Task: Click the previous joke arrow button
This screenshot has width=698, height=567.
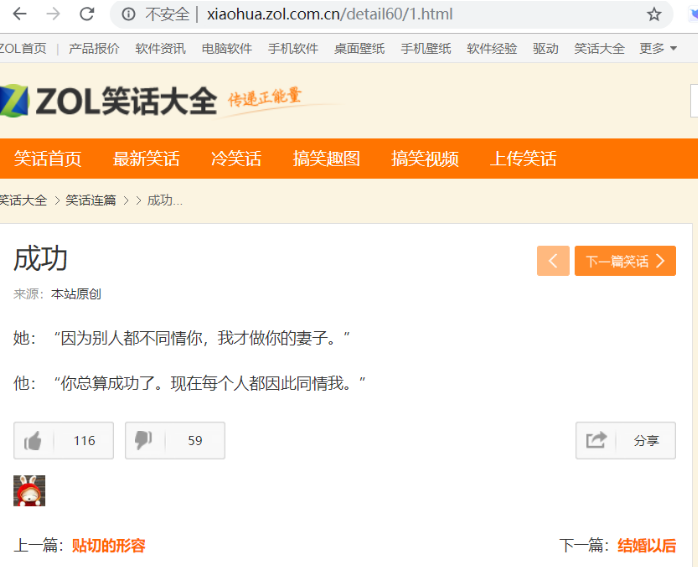Action: 553,261
